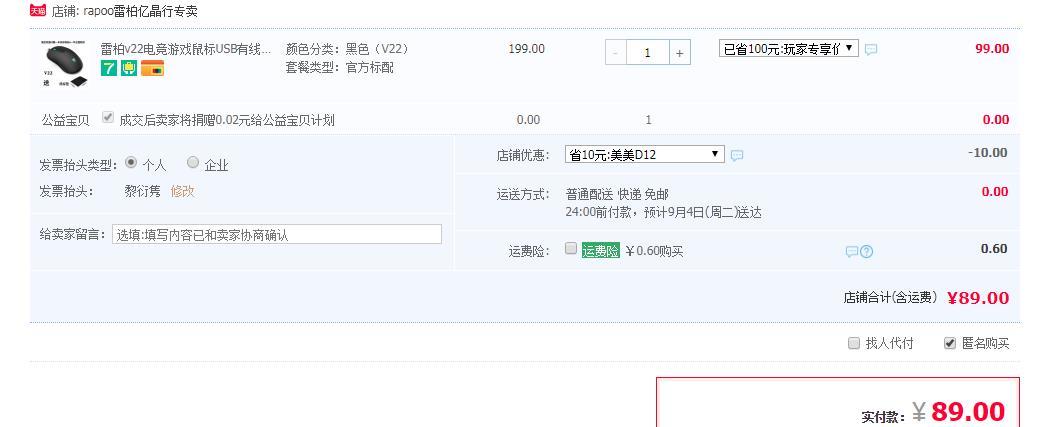The width and height of the screenshot is (1059, 427).
Task: Click the comment bubble icon in the 运费险 row
Action: pyautogui.click(x=852, y=252)
